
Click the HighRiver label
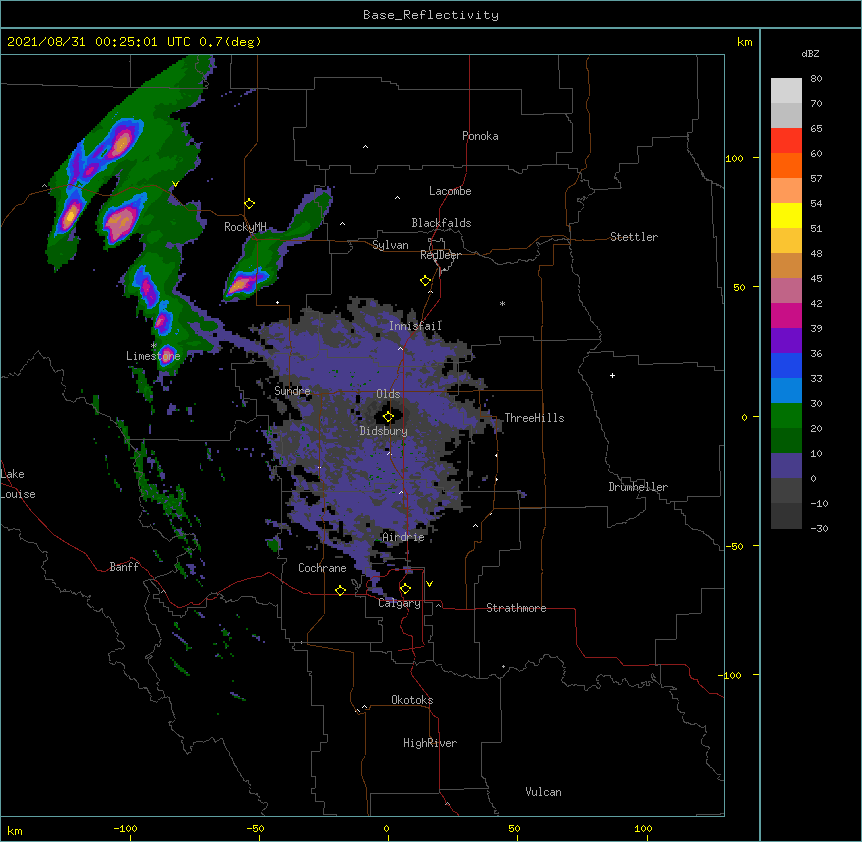(430, 743)
